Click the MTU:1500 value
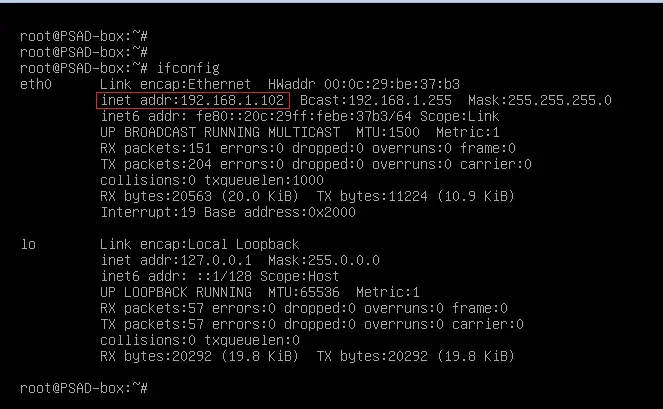 point(388,132)
